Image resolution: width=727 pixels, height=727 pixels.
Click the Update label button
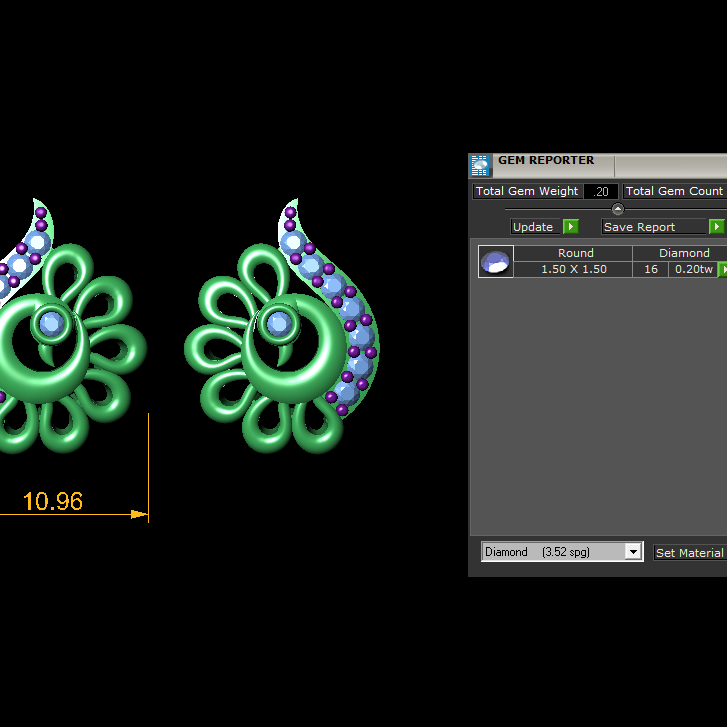pyautogui.click(x=533, y=227)
